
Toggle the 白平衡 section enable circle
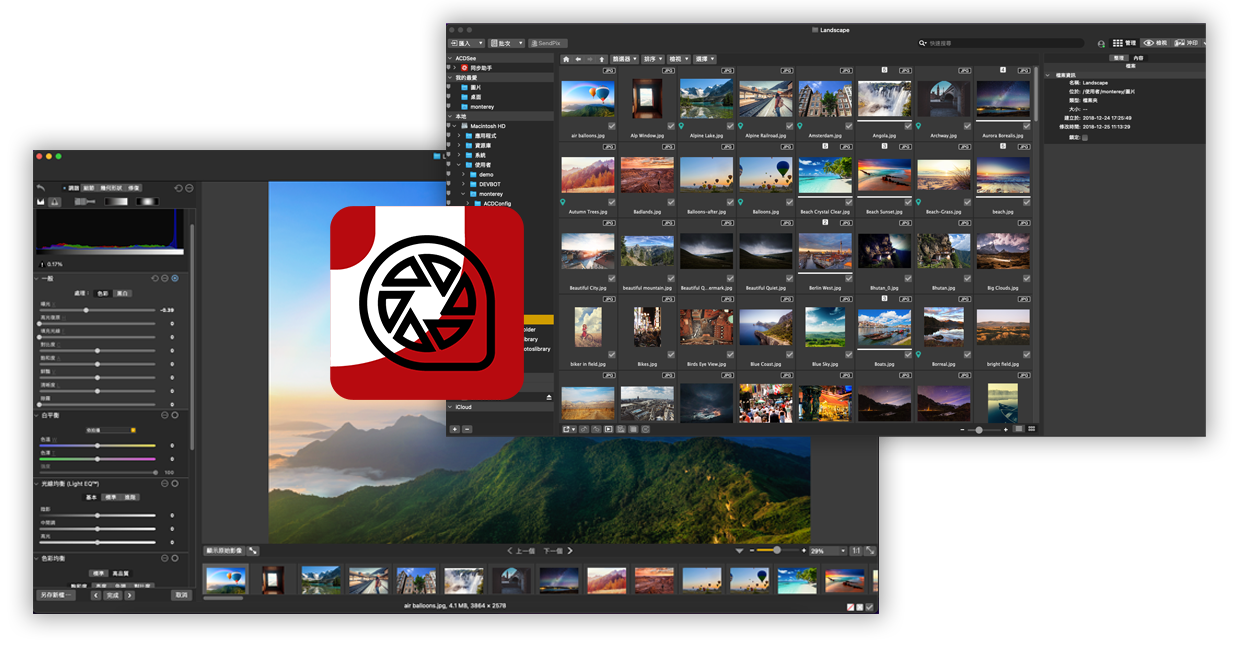pos(175,415)
